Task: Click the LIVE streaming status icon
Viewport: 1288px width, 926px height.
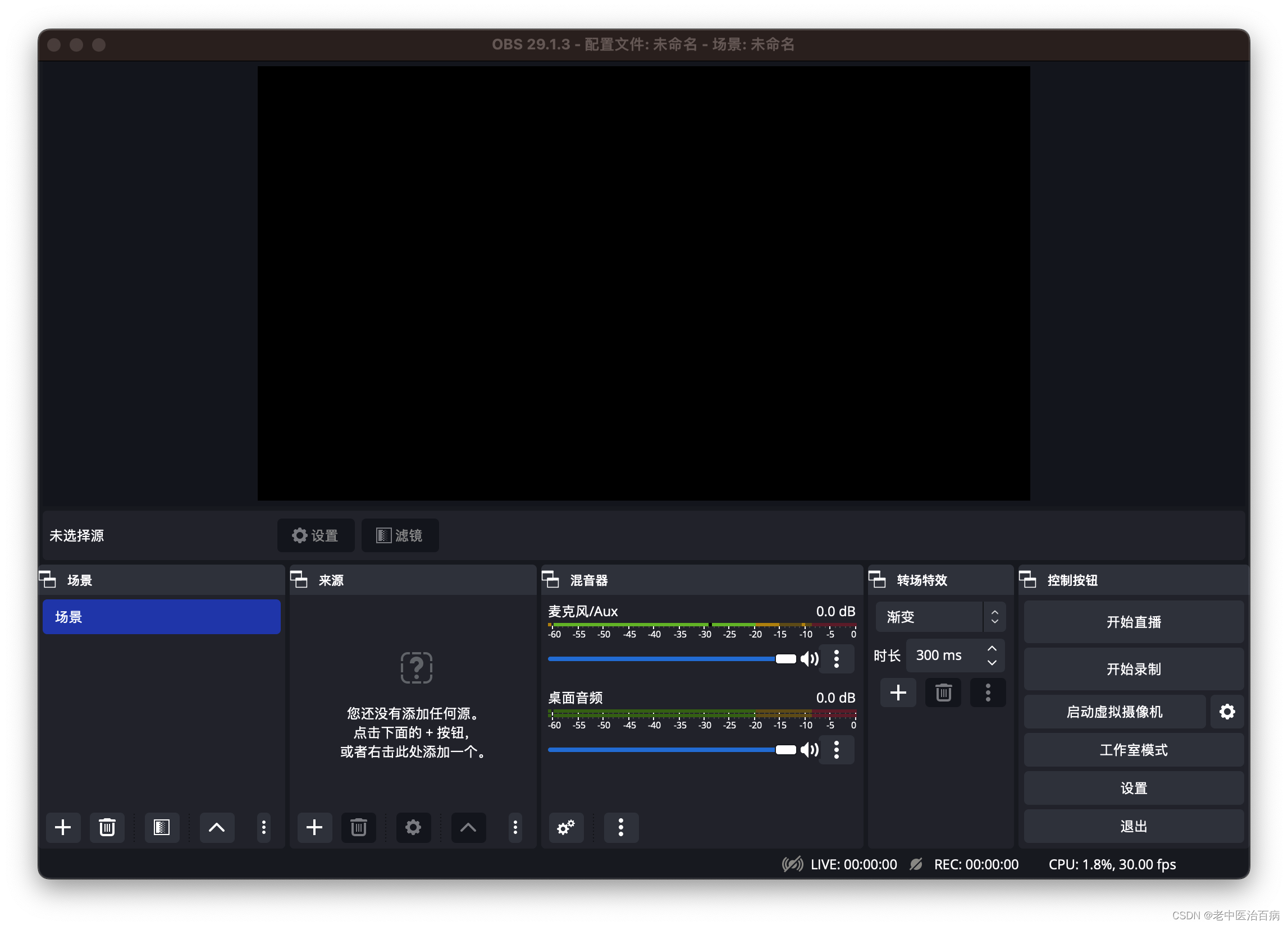Action: [793, 864]
